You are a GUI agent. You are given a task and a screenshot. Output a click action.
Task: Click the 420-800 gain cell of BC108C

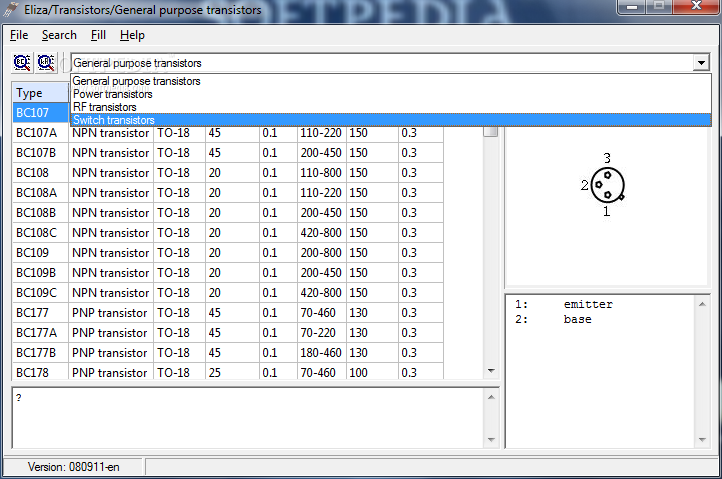[321, 233]
